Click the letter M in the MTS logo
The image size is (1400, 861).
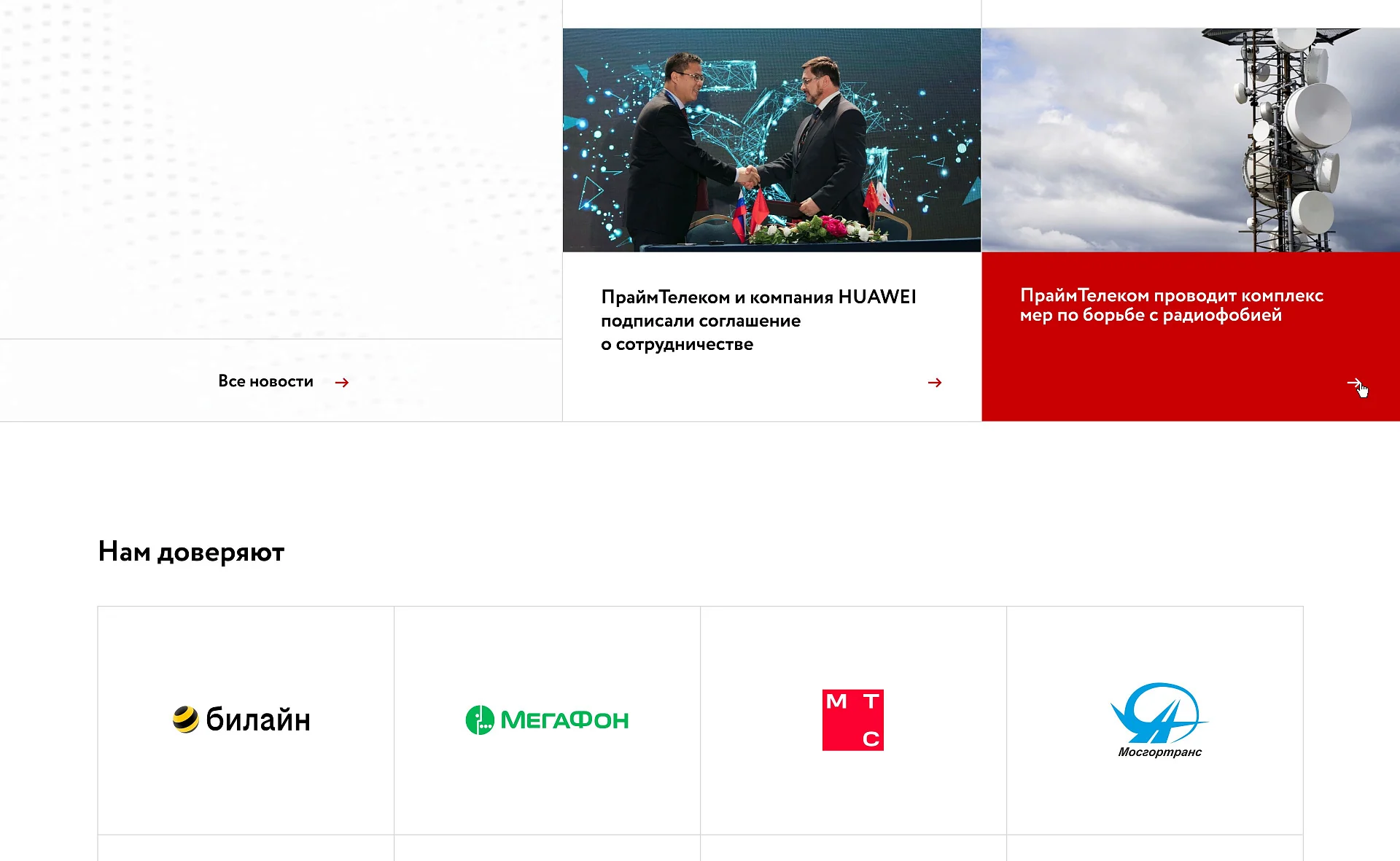[x=836, y=701]
